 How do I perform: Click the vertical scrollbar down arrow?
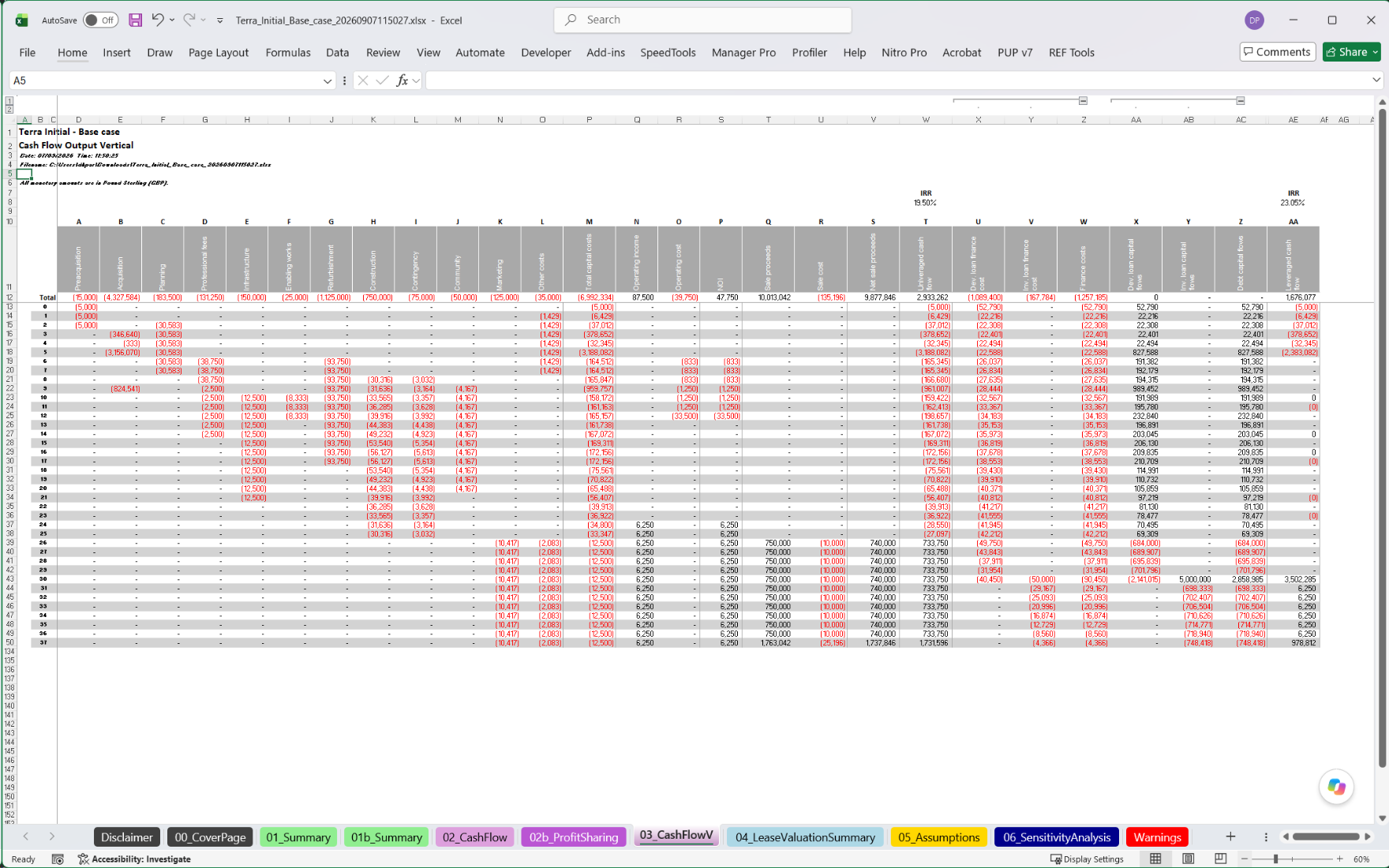pyautogui.click(x=1382, y=818)
